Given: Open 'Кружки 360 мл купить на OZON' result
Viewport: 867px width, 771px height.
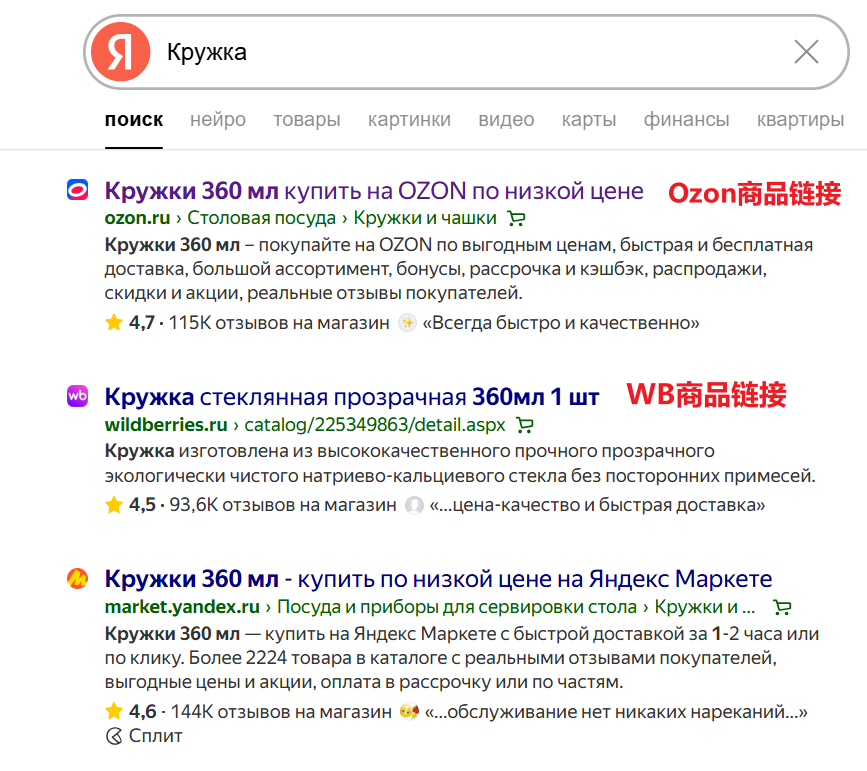Looking at the screenshot, I should [374, 191].
